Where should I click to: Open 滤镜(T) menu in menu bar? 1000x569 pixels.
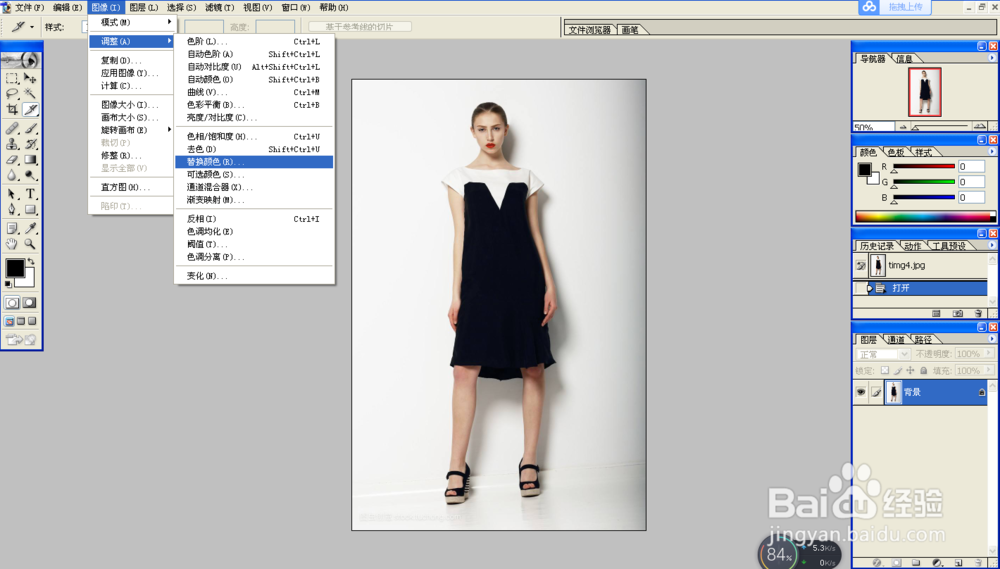point(219,8)
